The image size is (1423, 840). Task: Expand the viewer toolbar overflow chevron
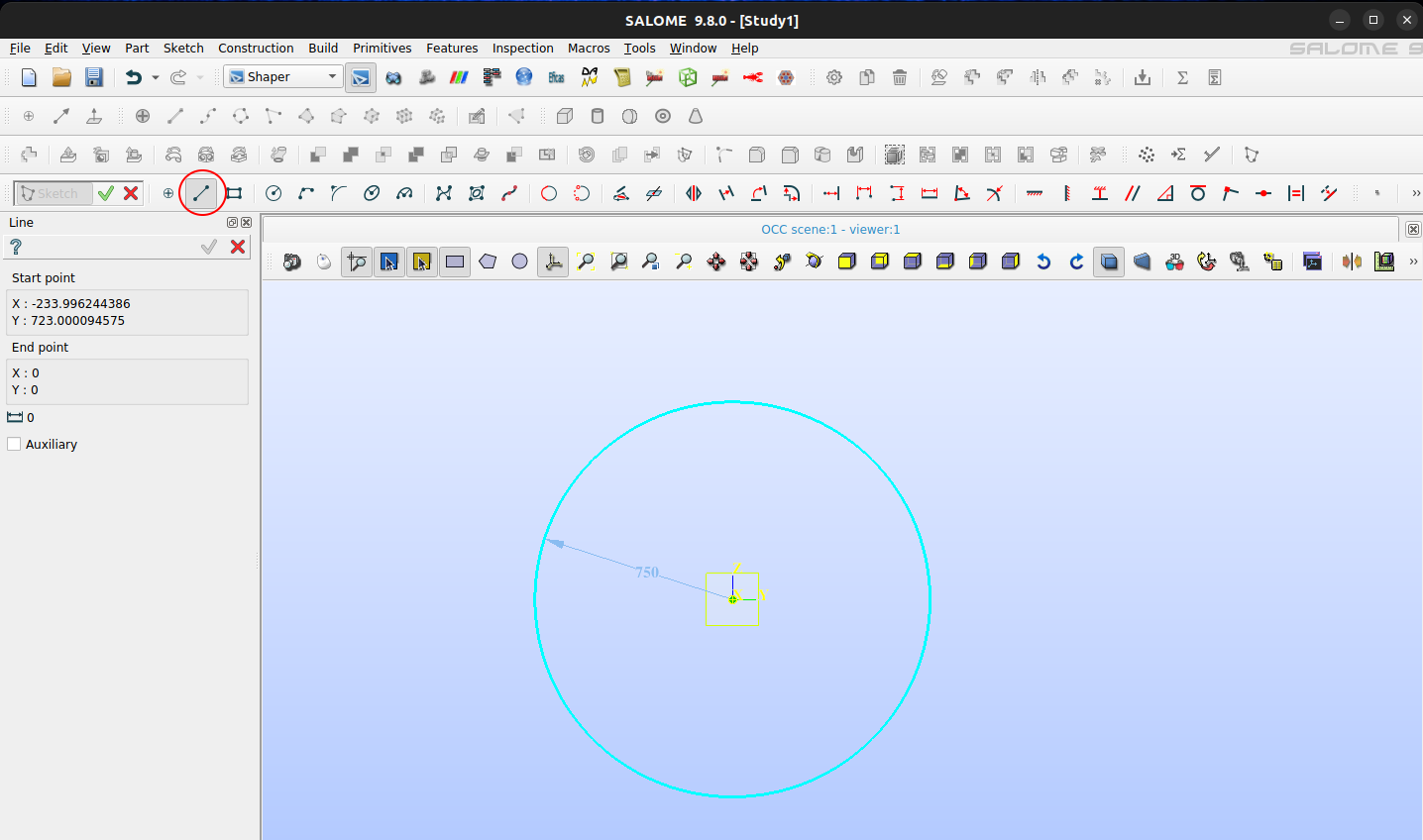pyautogui.click(x=1413, y=262)
